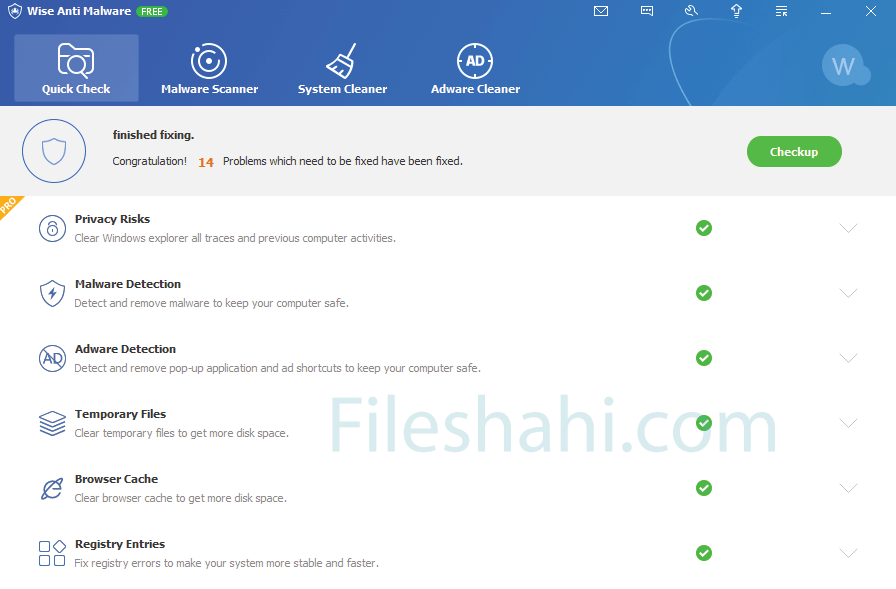Click the Privacy Risks lock icon
Viewport: 896px width, 589px height.
coord(53,229)
